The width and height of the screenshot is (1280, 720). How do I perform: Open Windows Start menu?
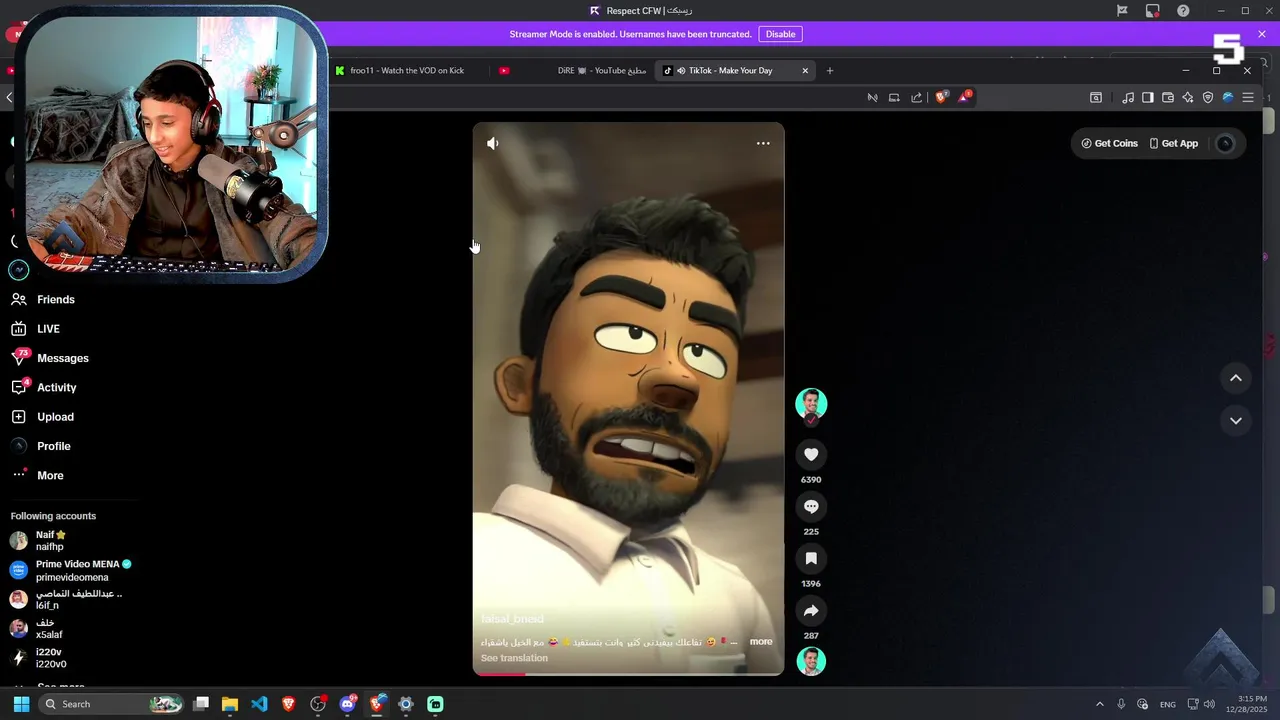click(21, 704)
